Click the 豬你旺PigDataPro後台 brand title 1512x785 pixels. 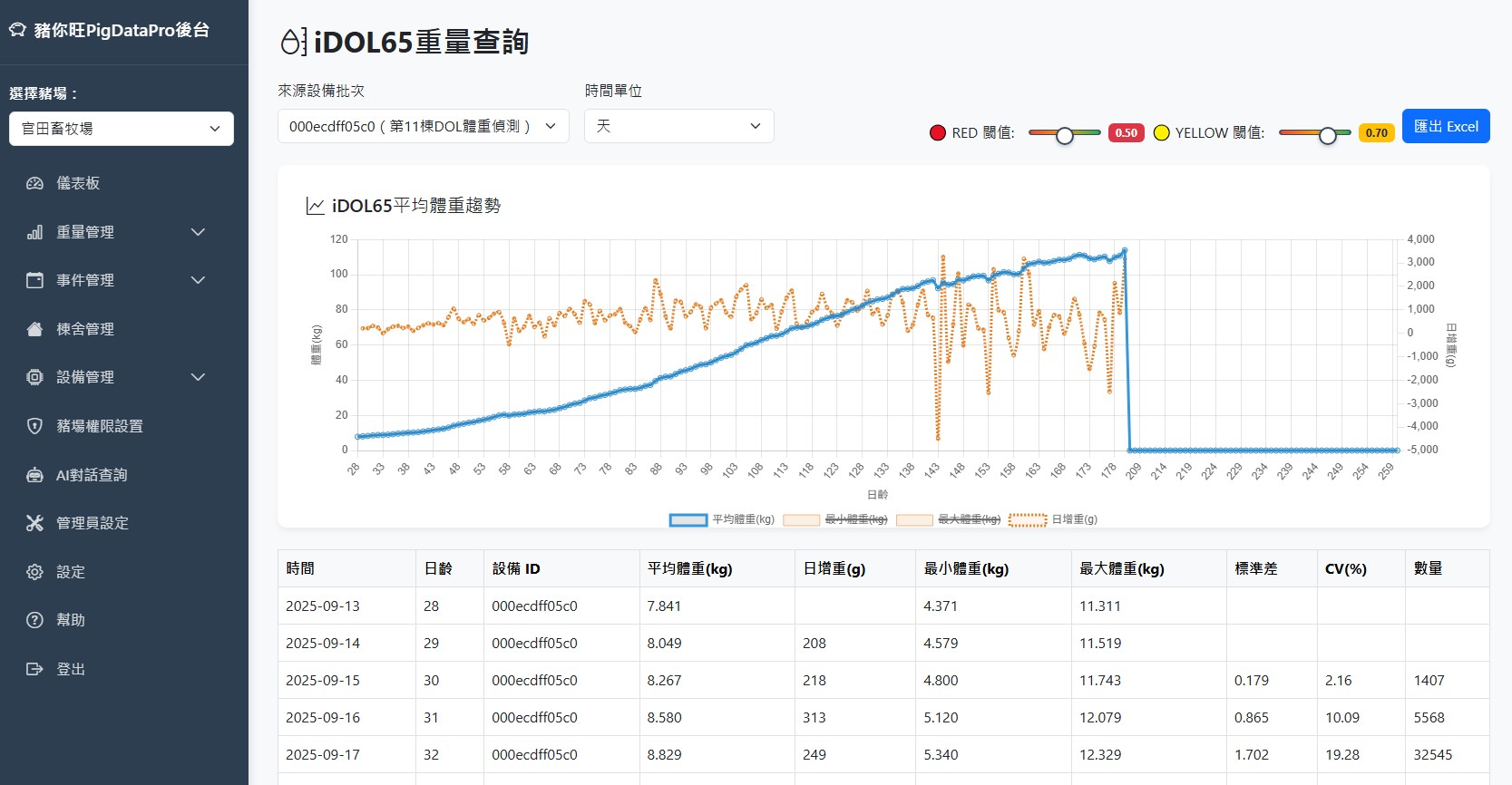[122, 30]
